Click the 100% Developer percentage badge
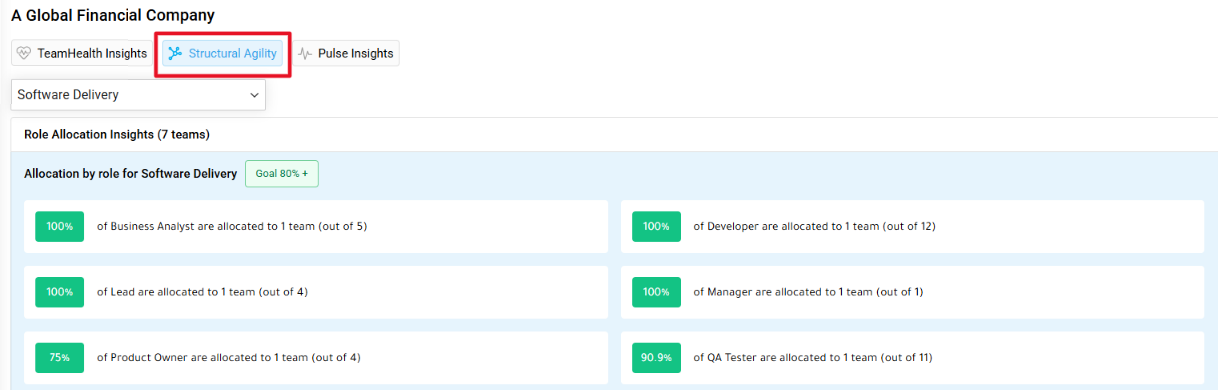The image size is (1218, 390). pos(657,226)
